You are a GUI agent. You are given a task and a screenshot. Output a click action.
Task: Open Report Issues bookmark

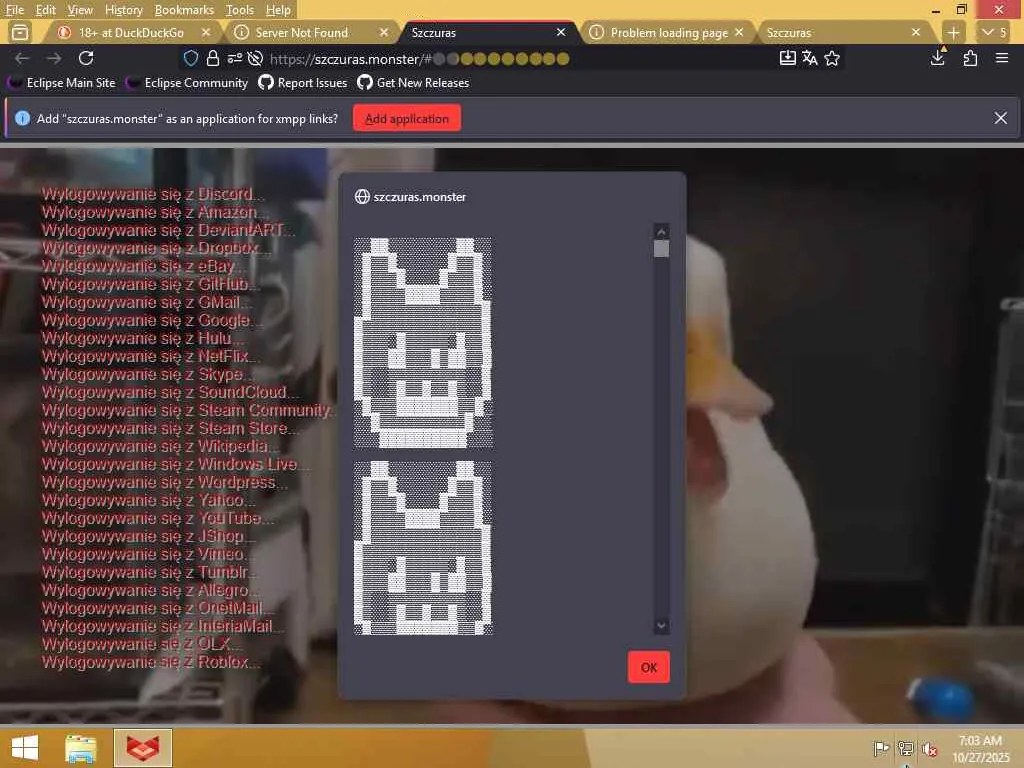[303, 83]
